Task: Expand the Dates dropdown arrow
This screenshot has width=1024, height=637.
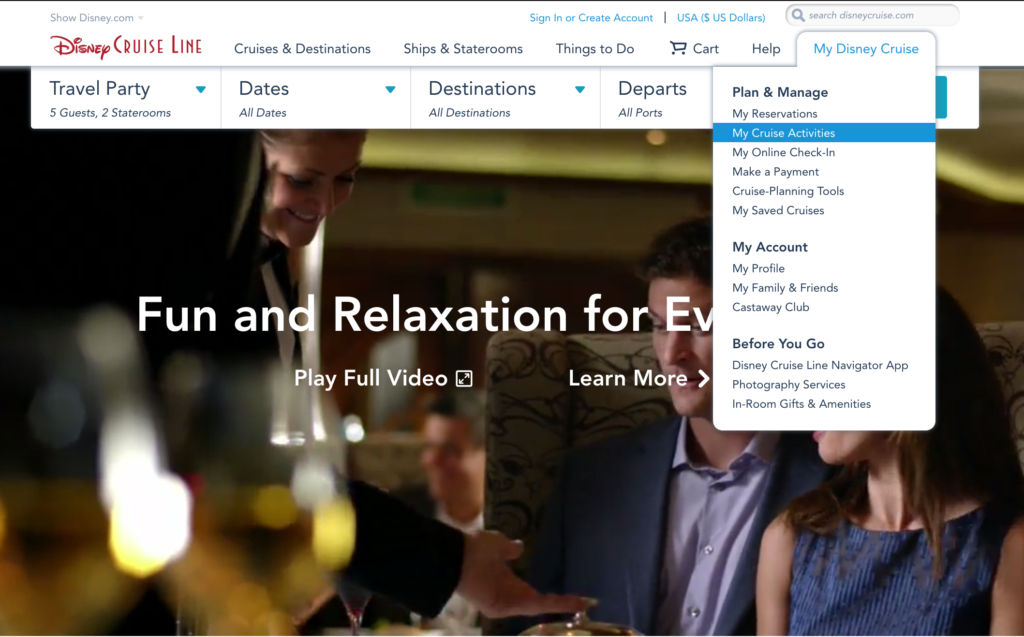Action: pyautogui.click(x=390, y=90)
